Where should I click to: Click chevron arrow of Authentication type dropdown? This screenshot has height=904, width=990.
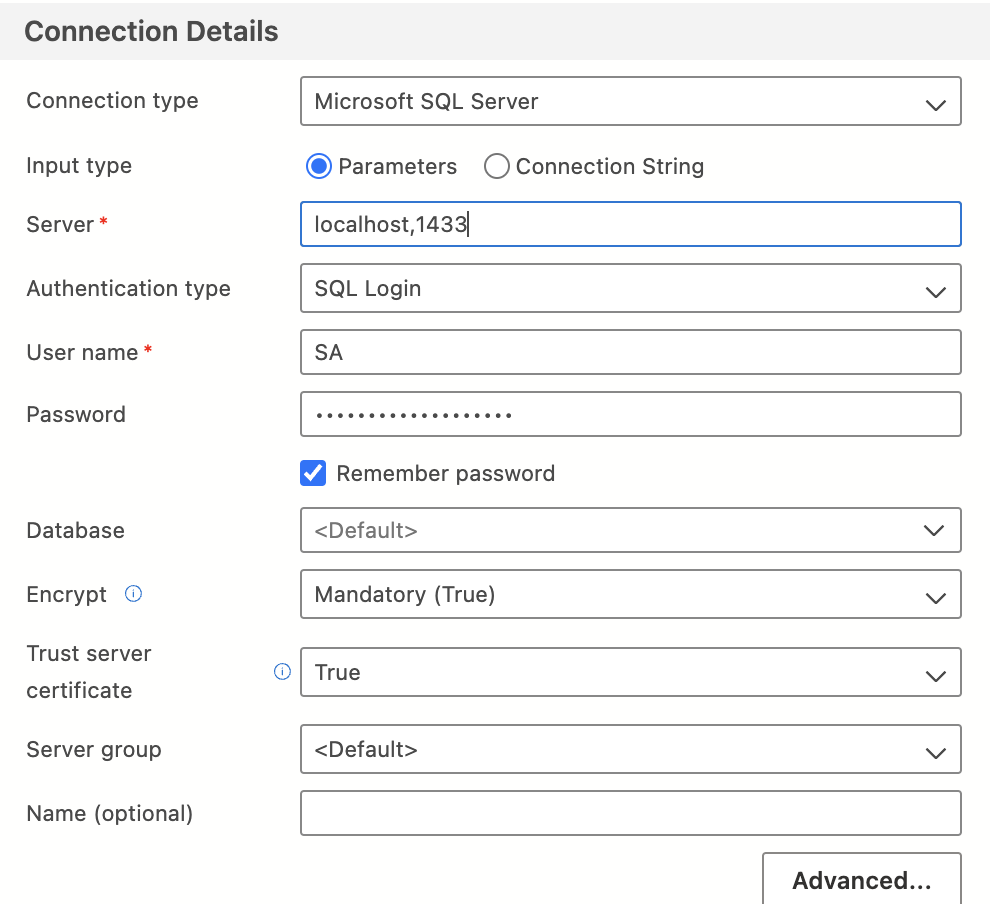(935, 291)
